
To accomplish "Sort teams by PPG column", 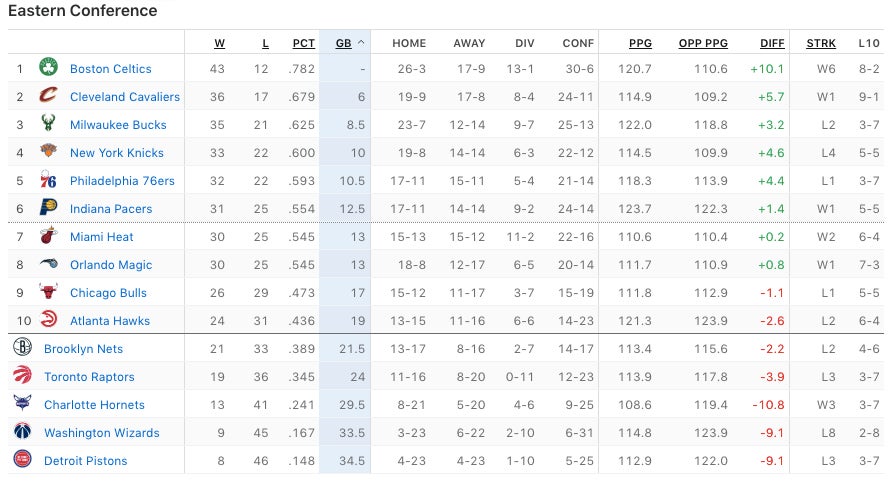I will (x=640, y=43).
